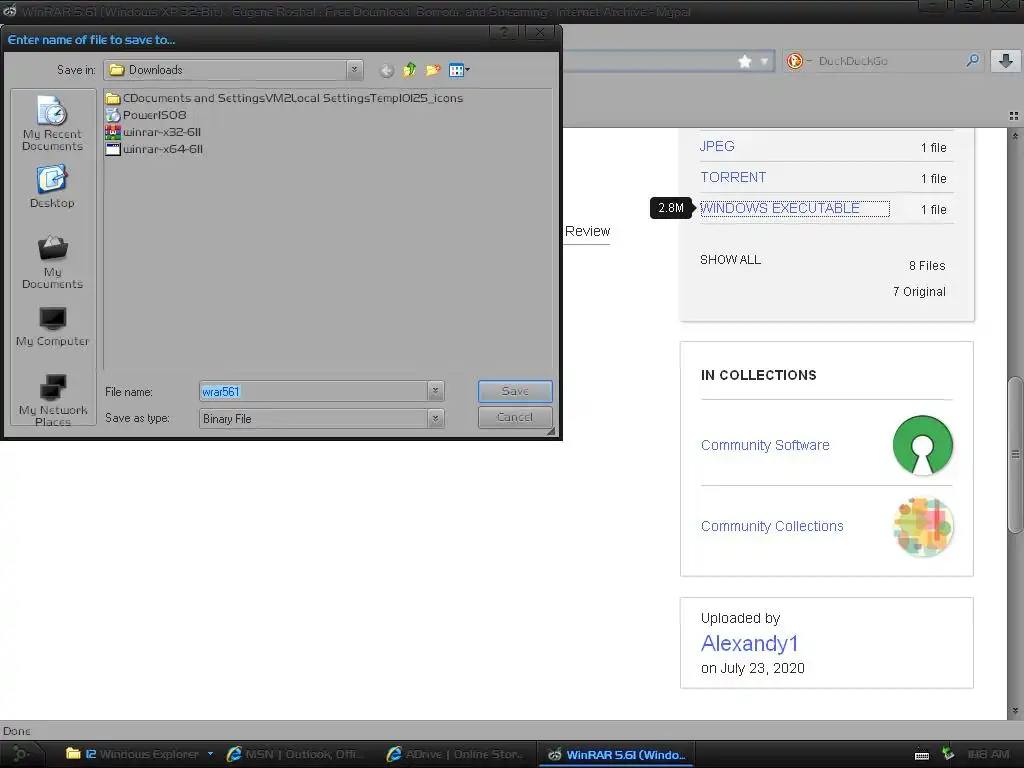Screen dimensions: 1024x768
Task: Click the '7 Original' count text
Action: pyautogui.click(x=920, y=292)
